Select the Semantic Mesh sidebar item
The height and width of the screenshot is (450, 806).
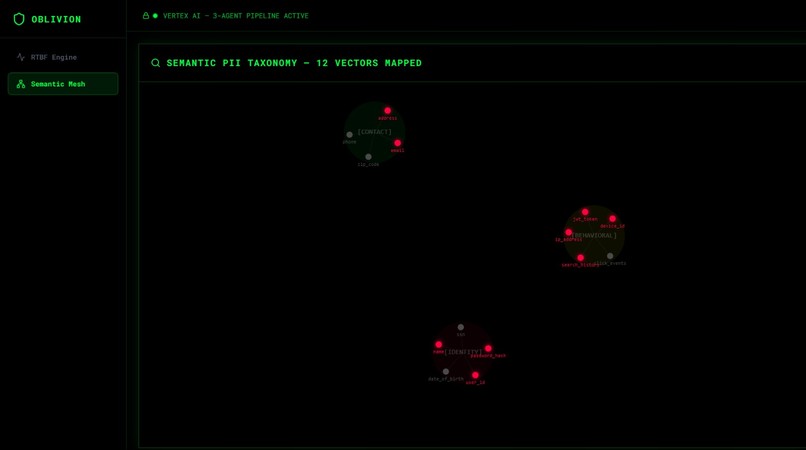click(63, 84)
